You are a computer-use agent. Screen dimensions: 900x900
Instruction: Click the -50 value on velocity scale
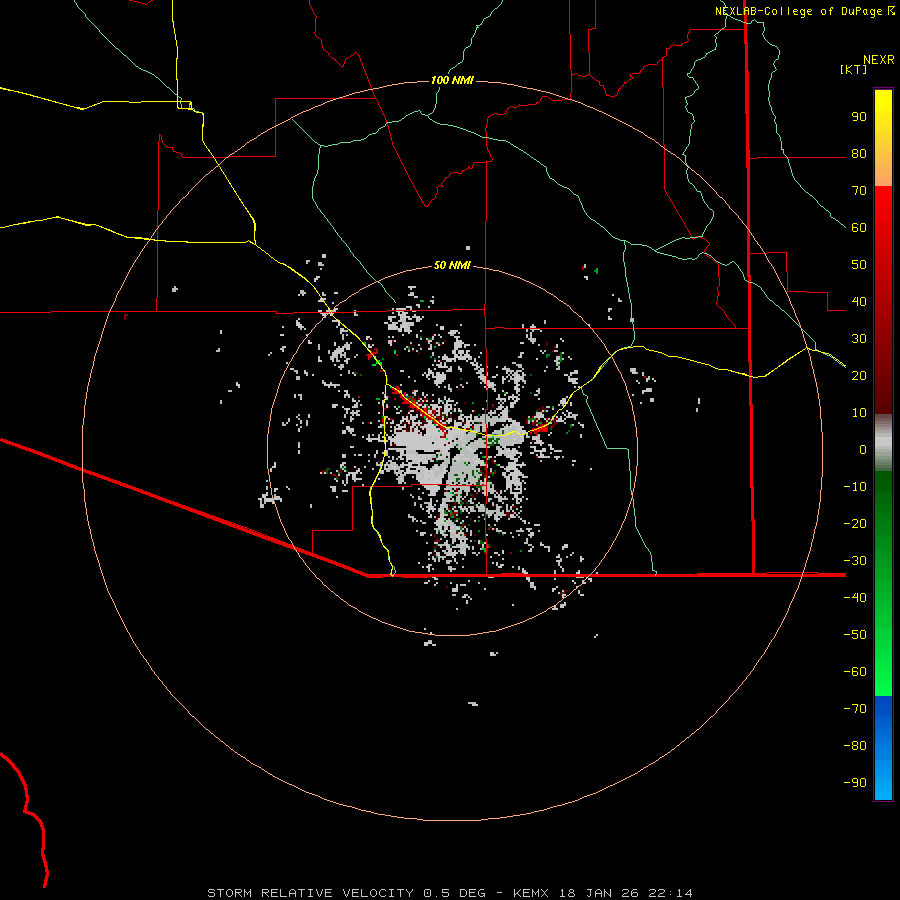coord(855,635)
